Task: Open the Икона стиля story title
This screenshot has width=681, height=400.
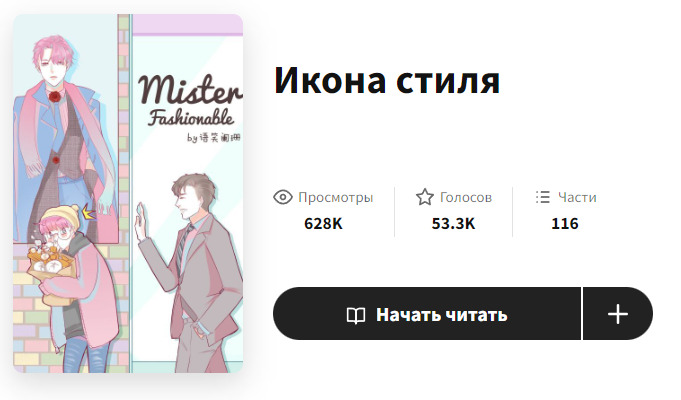Action: [387, 81]
